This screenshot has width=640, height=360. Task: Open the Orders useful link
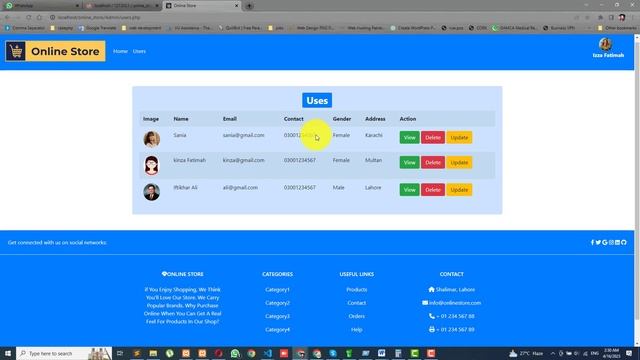pyautogui.click(x=357, y=316)
